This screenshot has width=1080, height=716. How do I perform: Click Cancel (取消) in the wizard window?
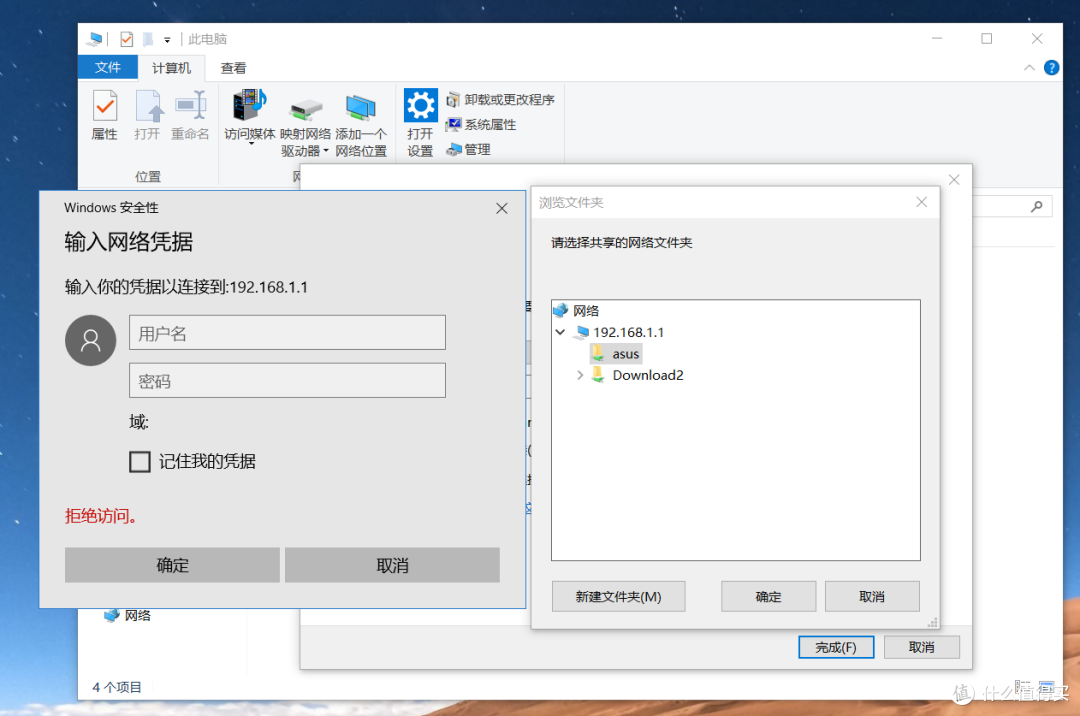[922, 647]
